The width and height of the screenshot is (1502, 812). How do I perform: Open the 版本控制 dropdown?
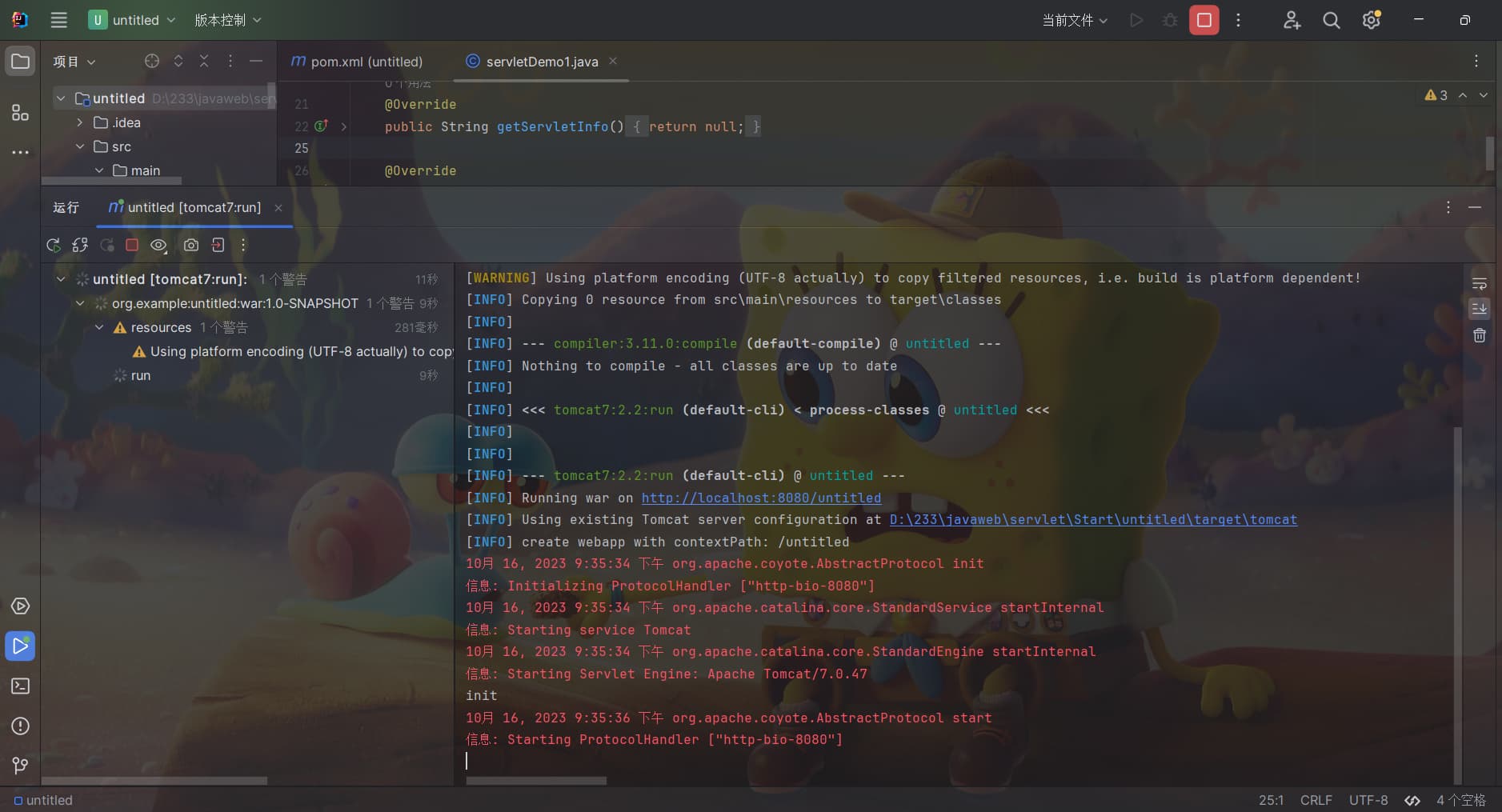tap(228, 20)
